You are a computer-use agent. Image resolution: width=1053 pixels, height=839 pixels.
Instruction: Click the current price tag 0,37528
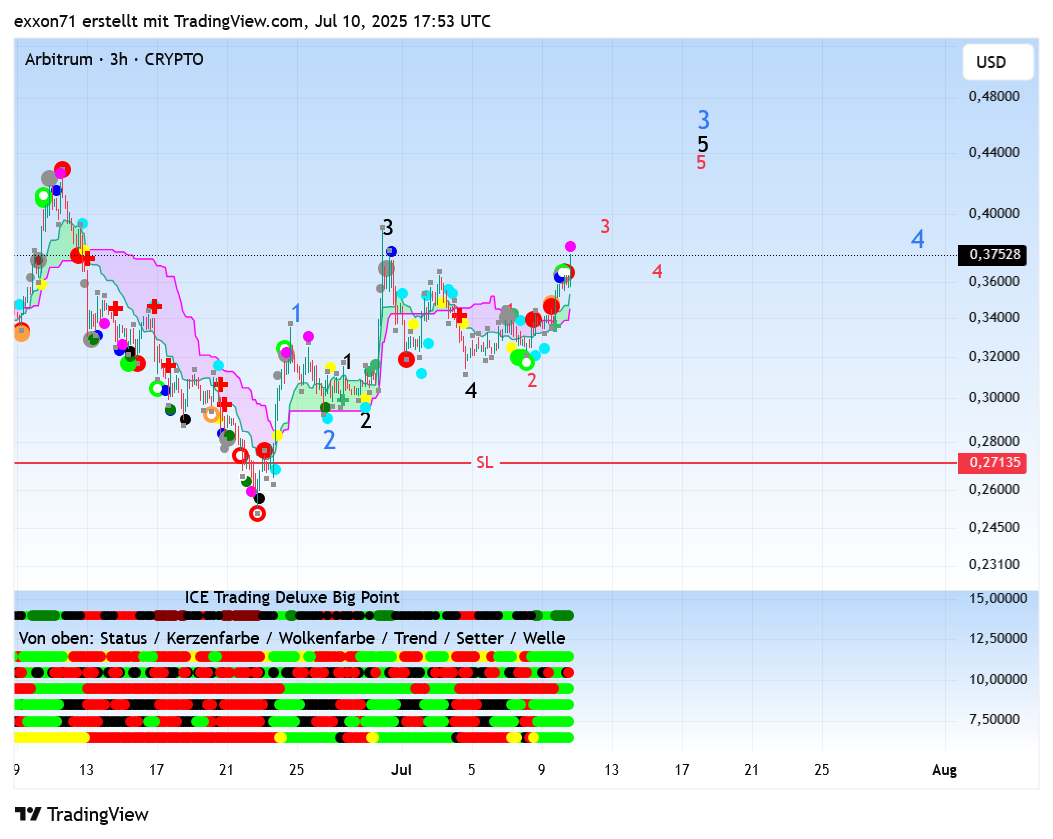[995, 255]
